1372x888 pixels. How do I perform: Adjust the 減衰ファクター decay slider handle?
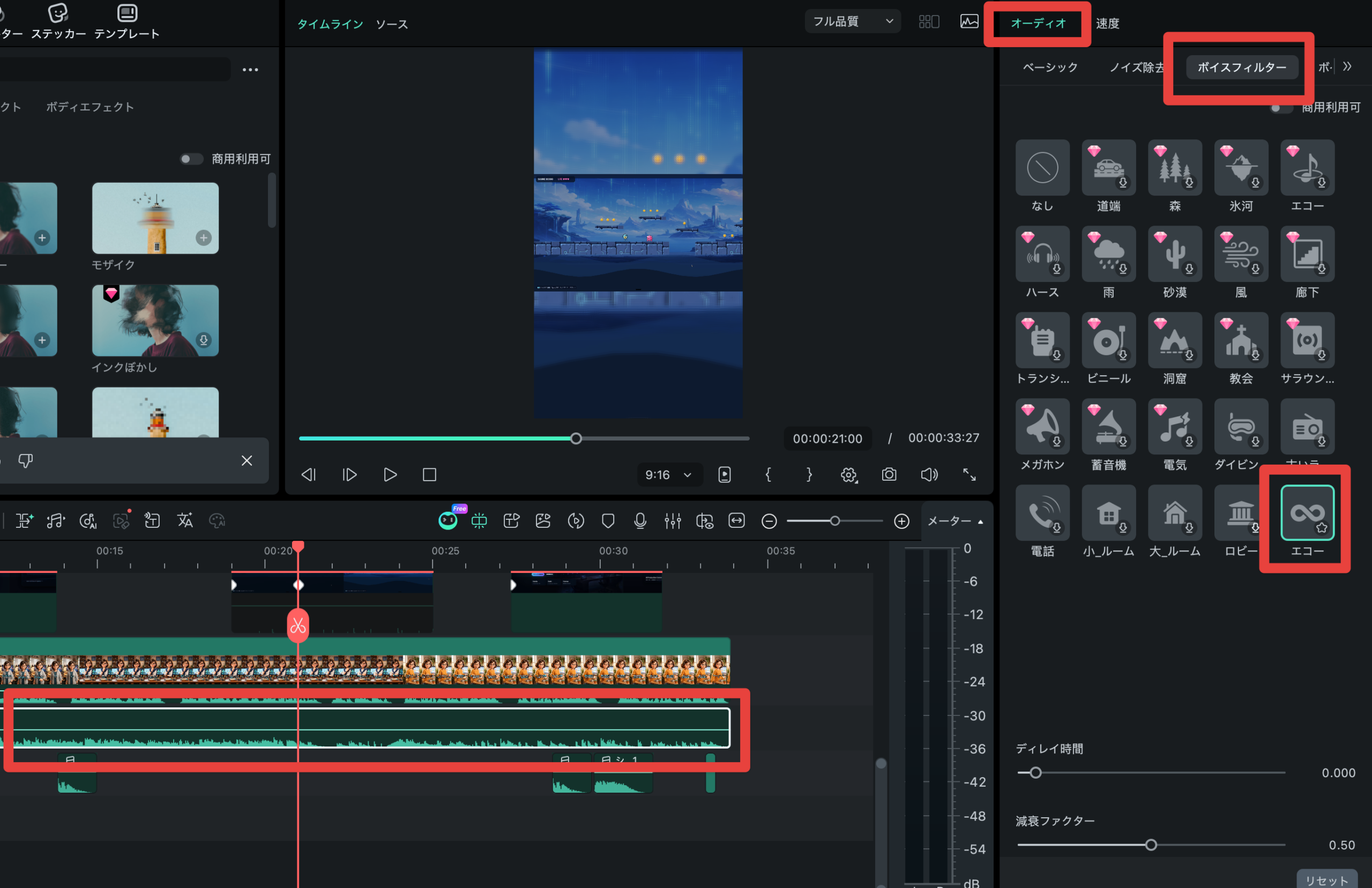(x=1151, y=844)
